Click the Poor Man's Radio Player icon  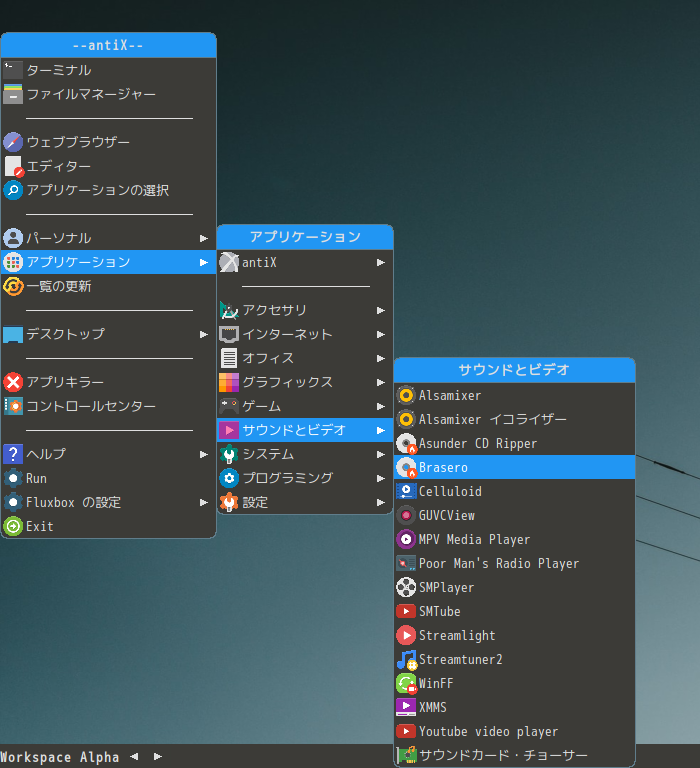click(406, 563)
